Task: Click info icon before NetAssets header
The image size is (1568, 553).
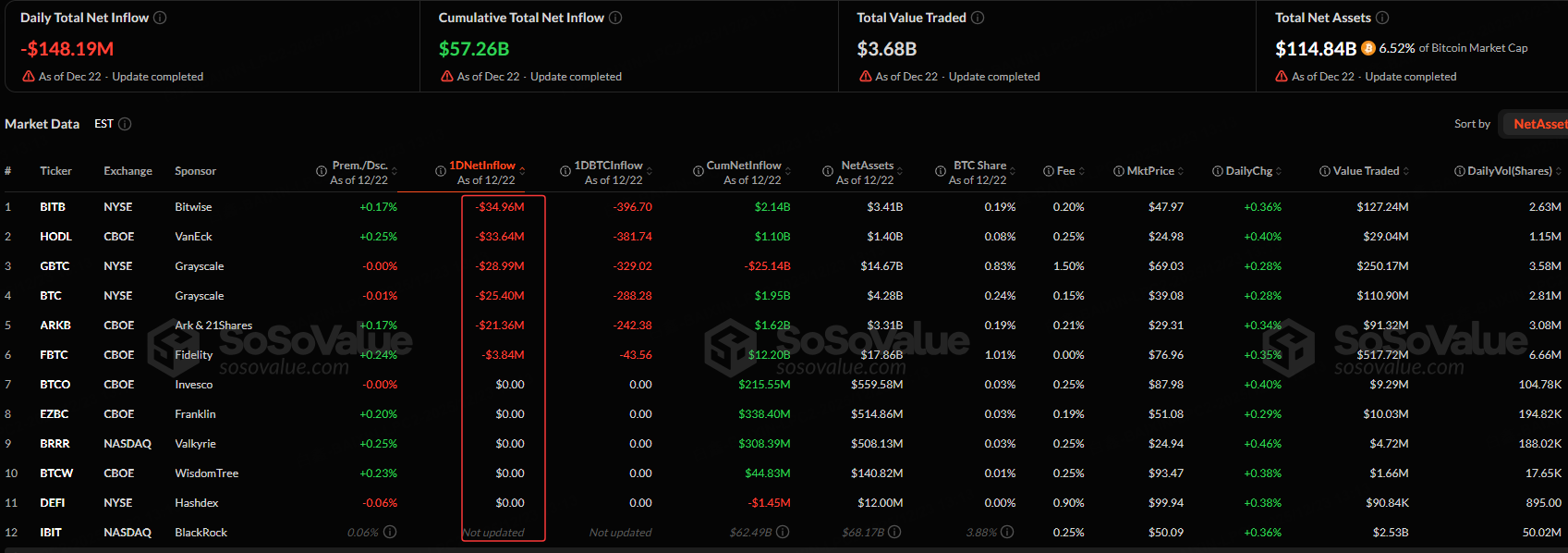Action: click(828, 171)
